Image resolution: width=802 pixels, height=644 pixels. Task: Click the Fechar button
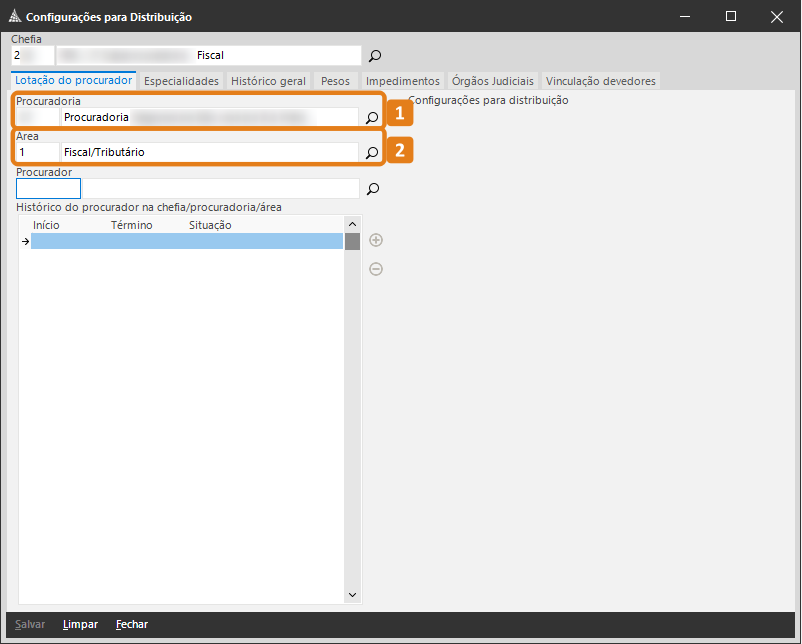coord(132,624)
